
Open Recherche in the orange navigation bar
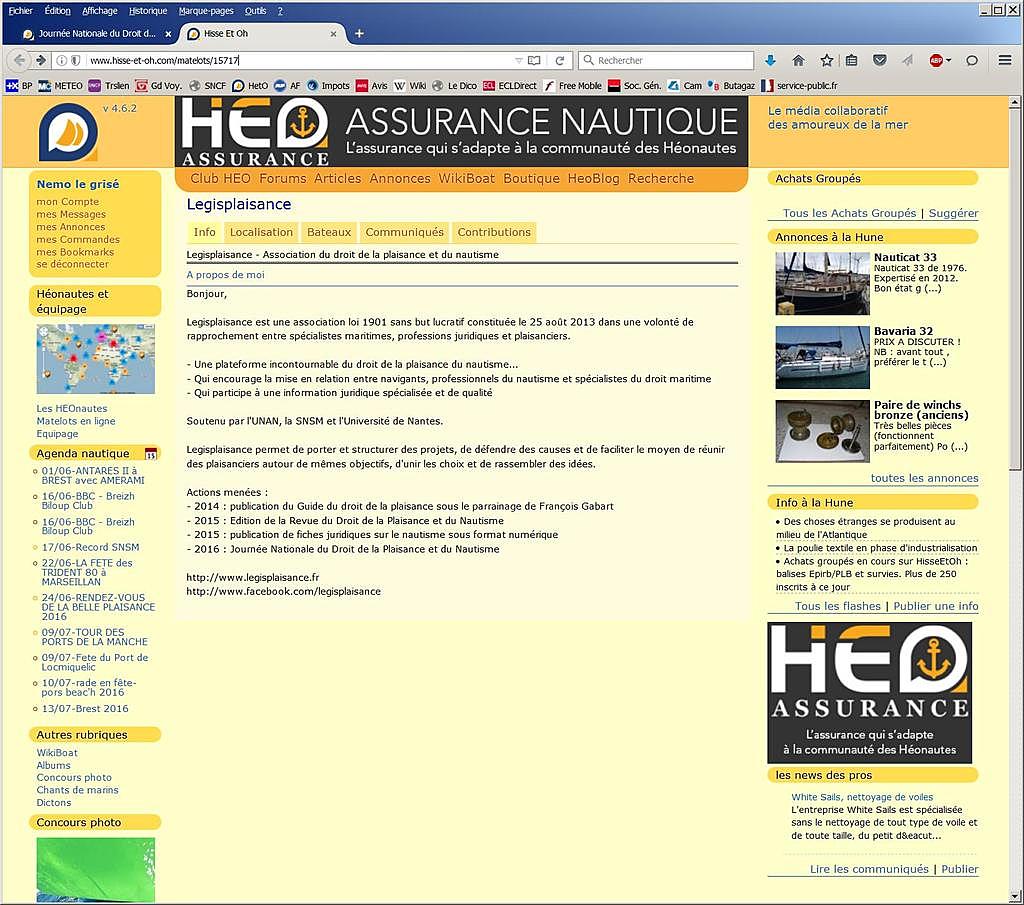(x=661, y=178)
